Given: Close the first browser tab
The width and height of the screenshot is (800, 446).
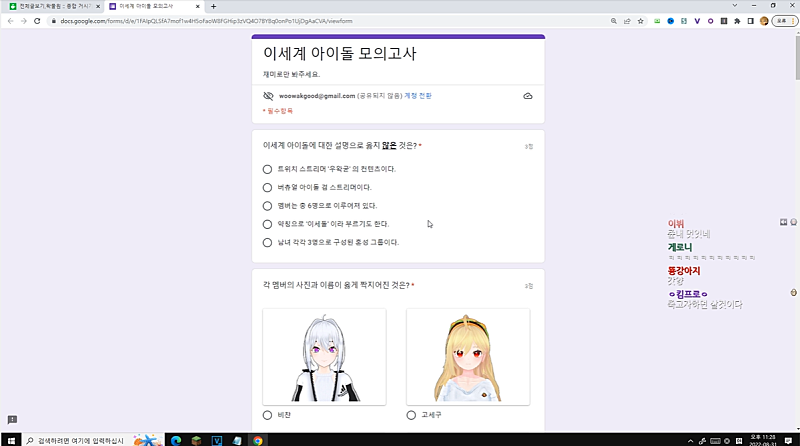Looking at the screenshot, I should coord(98,6).
